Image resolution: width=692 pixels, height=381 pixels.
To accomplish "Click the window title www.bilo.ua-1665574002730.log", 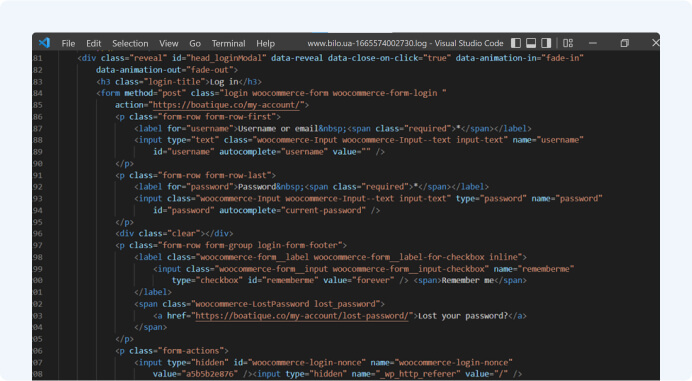I will [367, 43].
